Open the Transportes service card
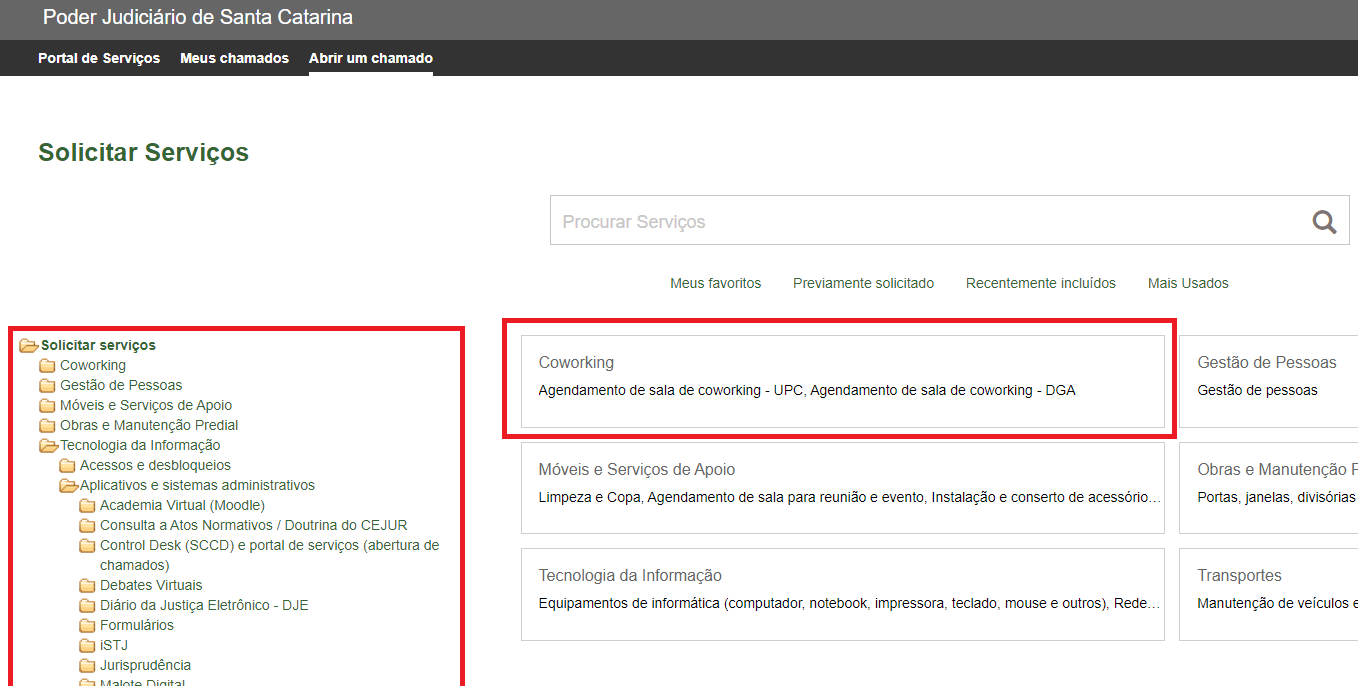This screenshot has width=1358, height=686. coord(1268,594)
